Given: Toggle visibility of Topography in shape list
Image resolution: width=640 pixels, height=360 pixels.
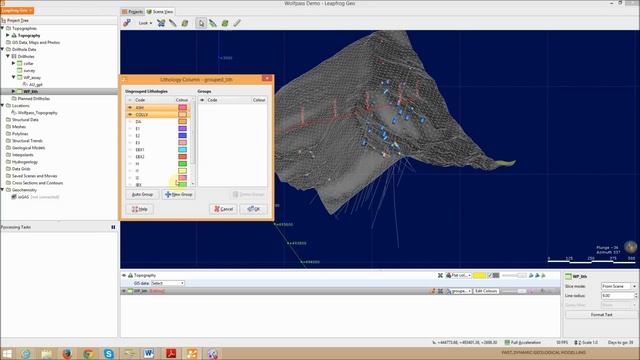Looking at the screenshot, I should pos(124,276).
